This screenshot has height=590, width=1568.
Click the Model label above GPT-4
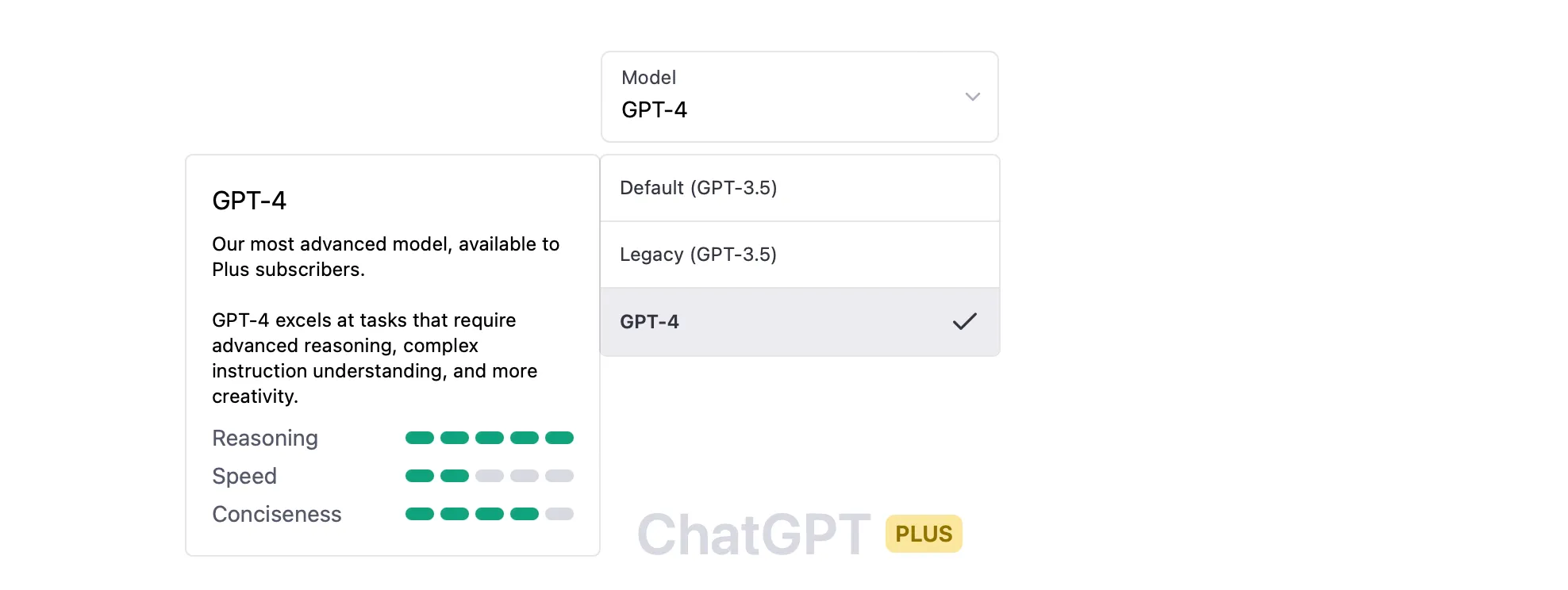click(x=648, y=78)
